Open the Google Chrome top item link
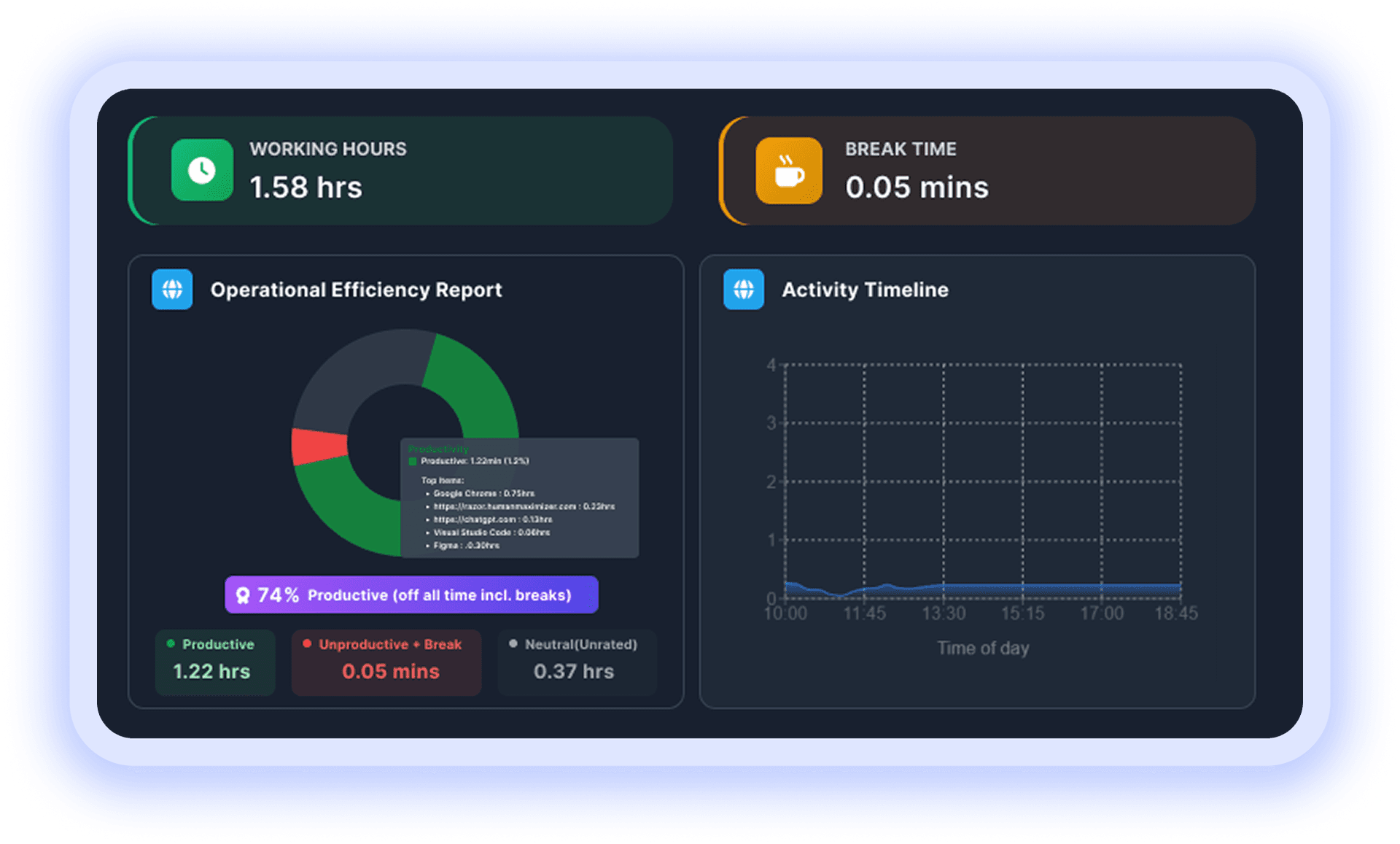Image resolution: width=1400 pixels, height=844 pixels. coord(483,494)
